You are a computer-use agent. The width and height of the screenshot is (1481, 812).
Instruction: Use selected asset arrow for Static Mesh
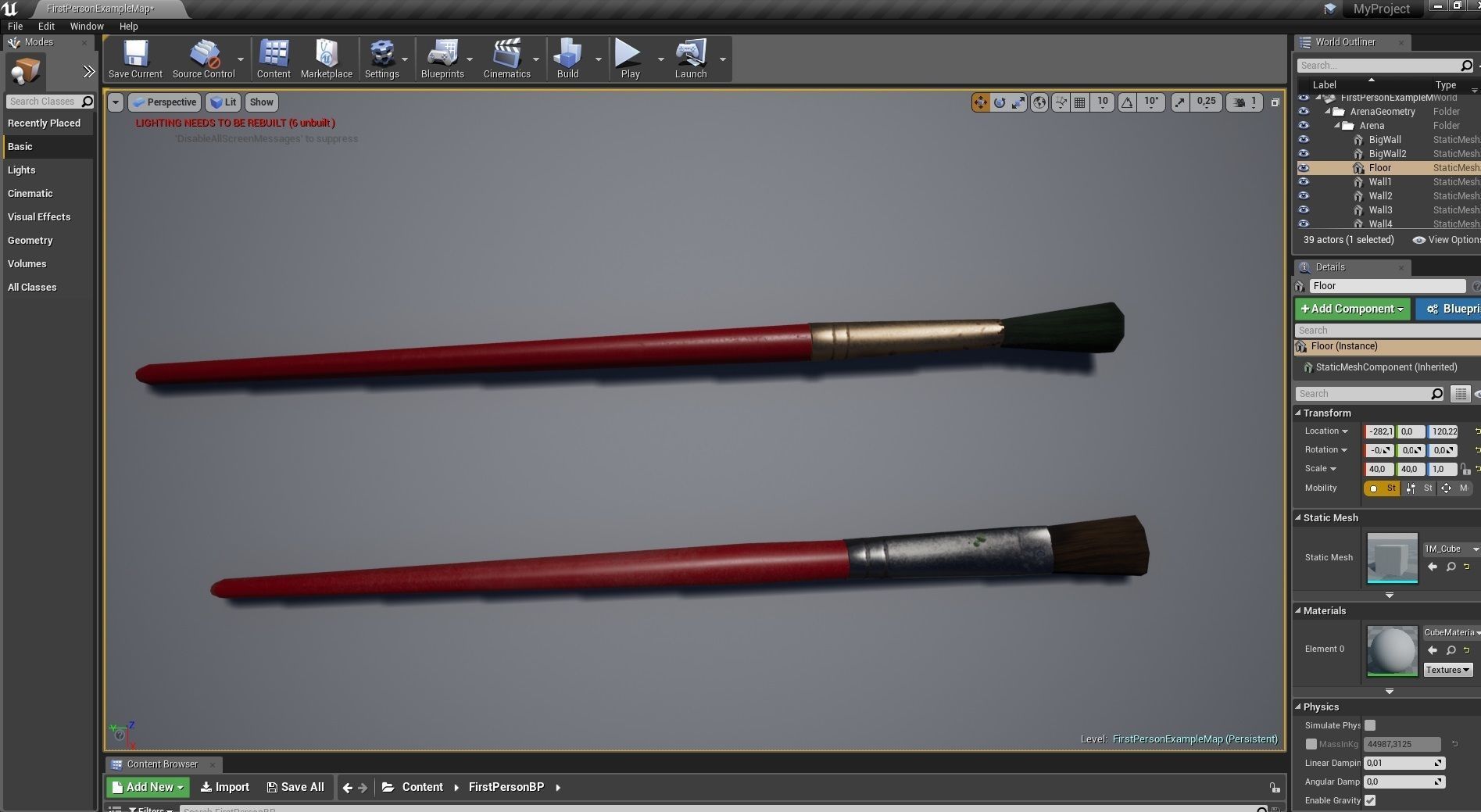point(1433,567)
